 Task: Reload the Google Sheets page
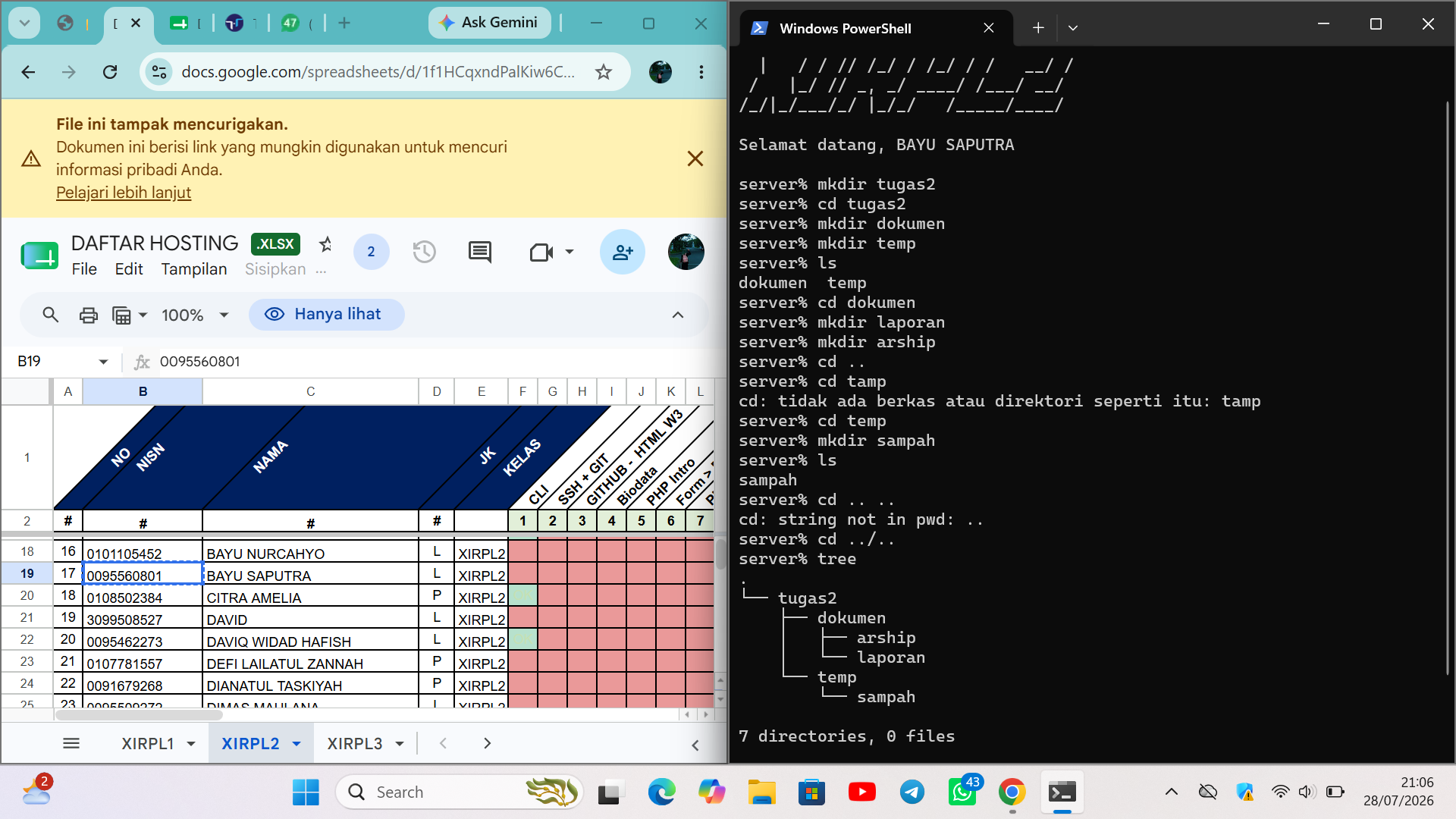click(x=110, y=72)
